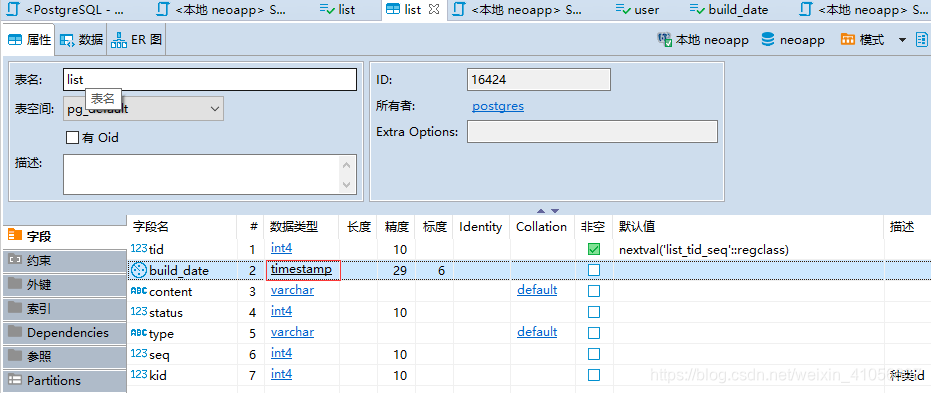This screenshot has width=931, height=393.
Task: Click the ABC icon beside content
Action: [138, 291]
